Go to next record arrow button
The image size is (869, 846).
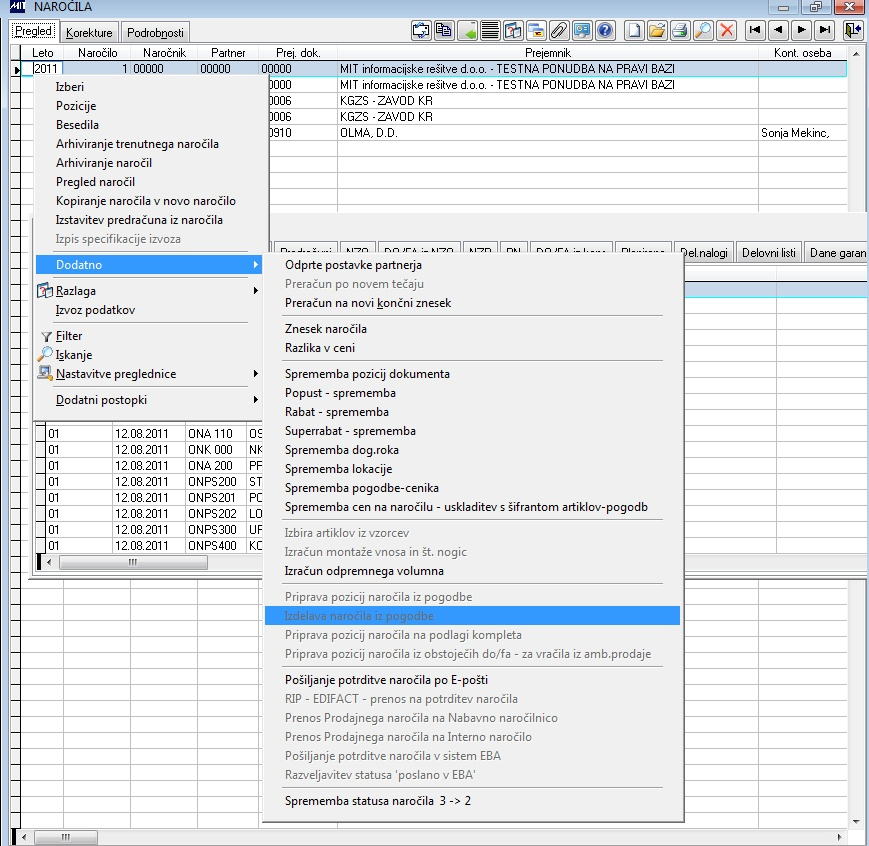coord(801,30)
